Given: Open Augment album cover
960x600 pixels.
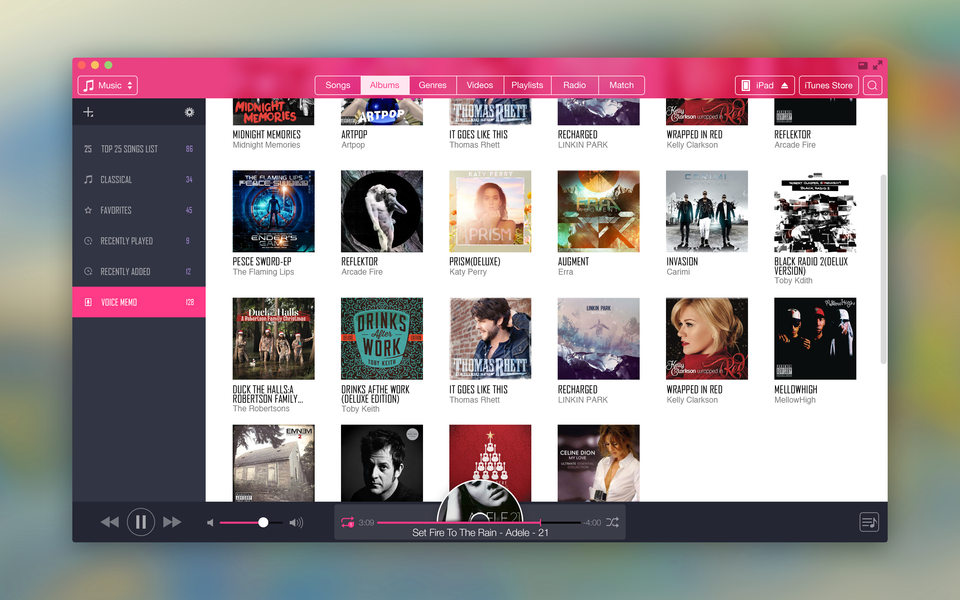Looking at the screenshot, I should click(x=599, y=211).
